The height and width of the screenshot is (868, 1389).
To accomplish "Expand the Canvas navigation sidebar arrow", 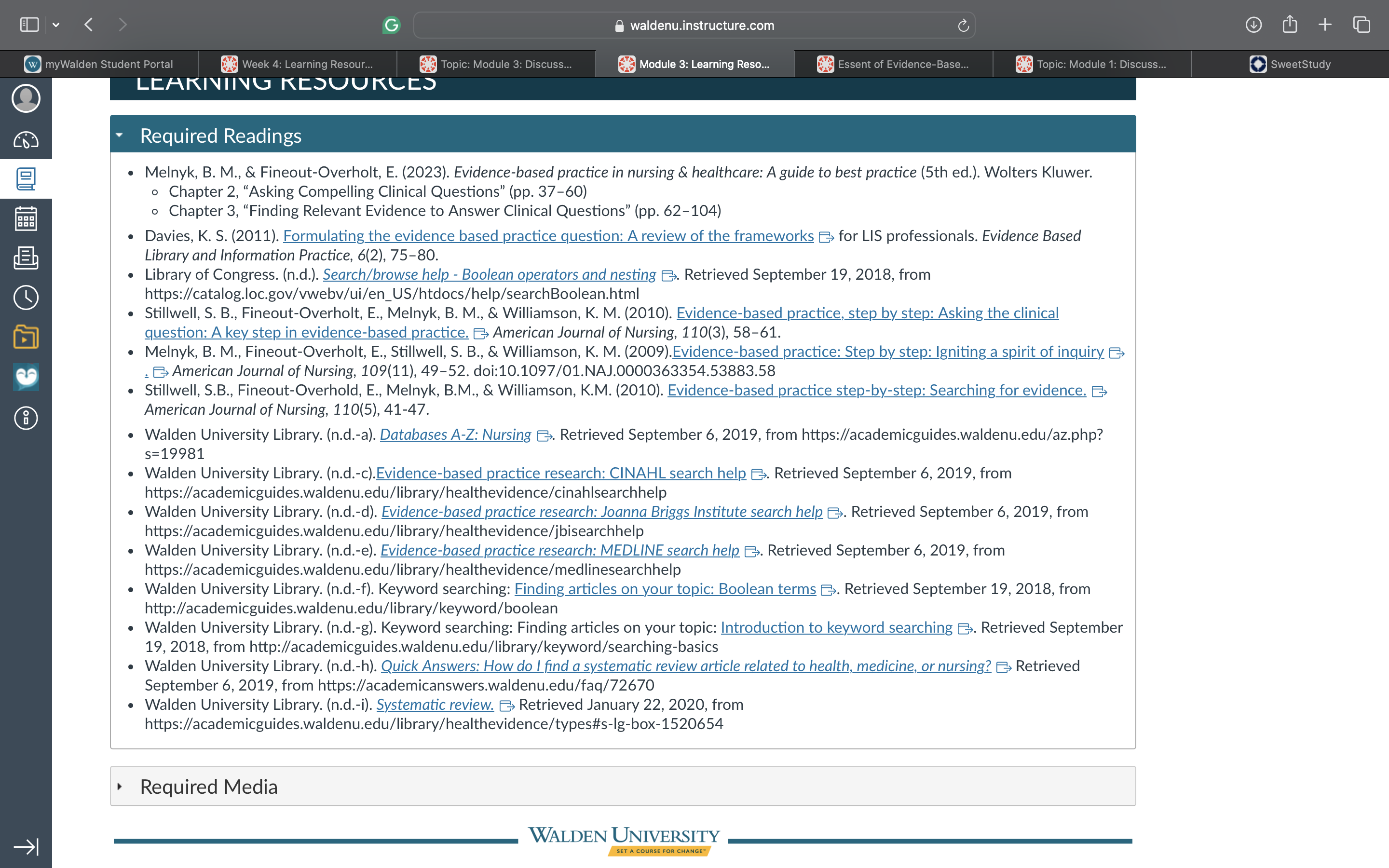I will click(x=26, y=847).
